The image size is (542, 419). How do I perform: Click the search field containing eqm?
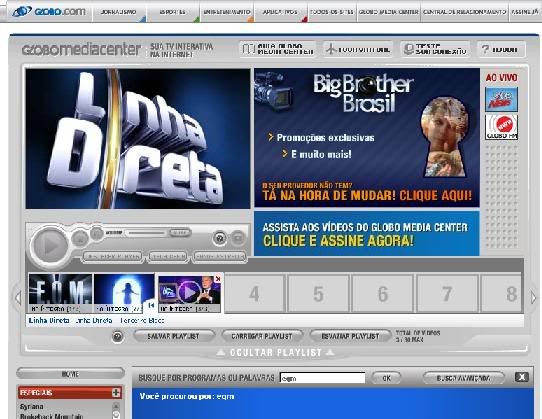point(323,378)
